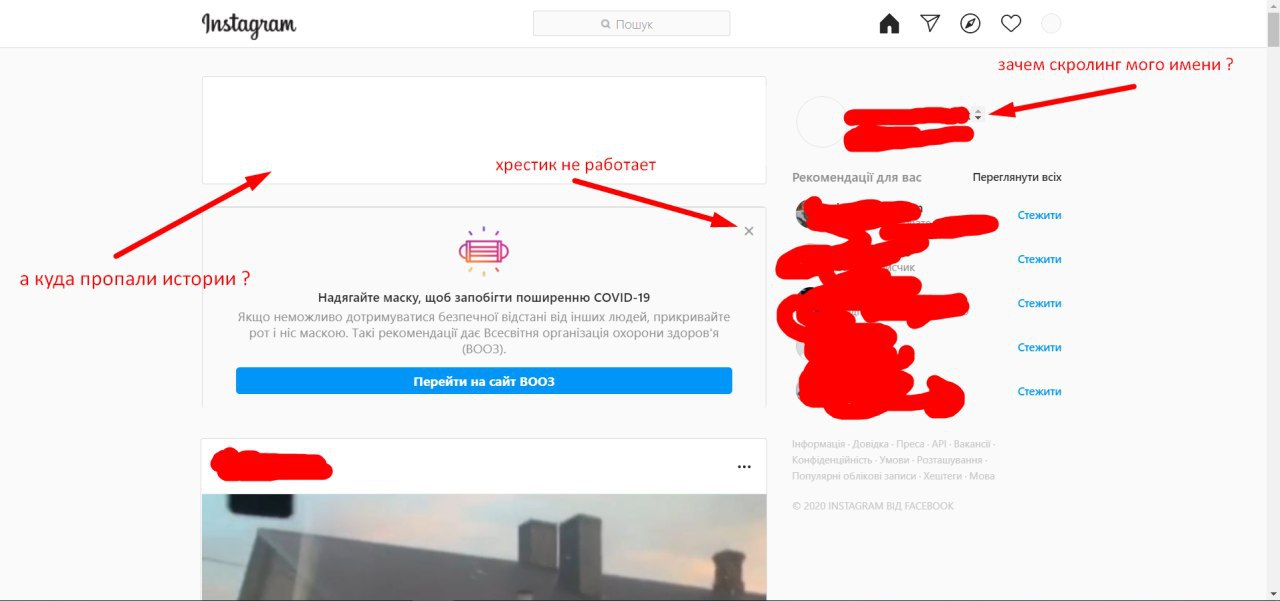Open the Хештеги footer link
The image size is (1280, 601).
(x=942, y=476)
